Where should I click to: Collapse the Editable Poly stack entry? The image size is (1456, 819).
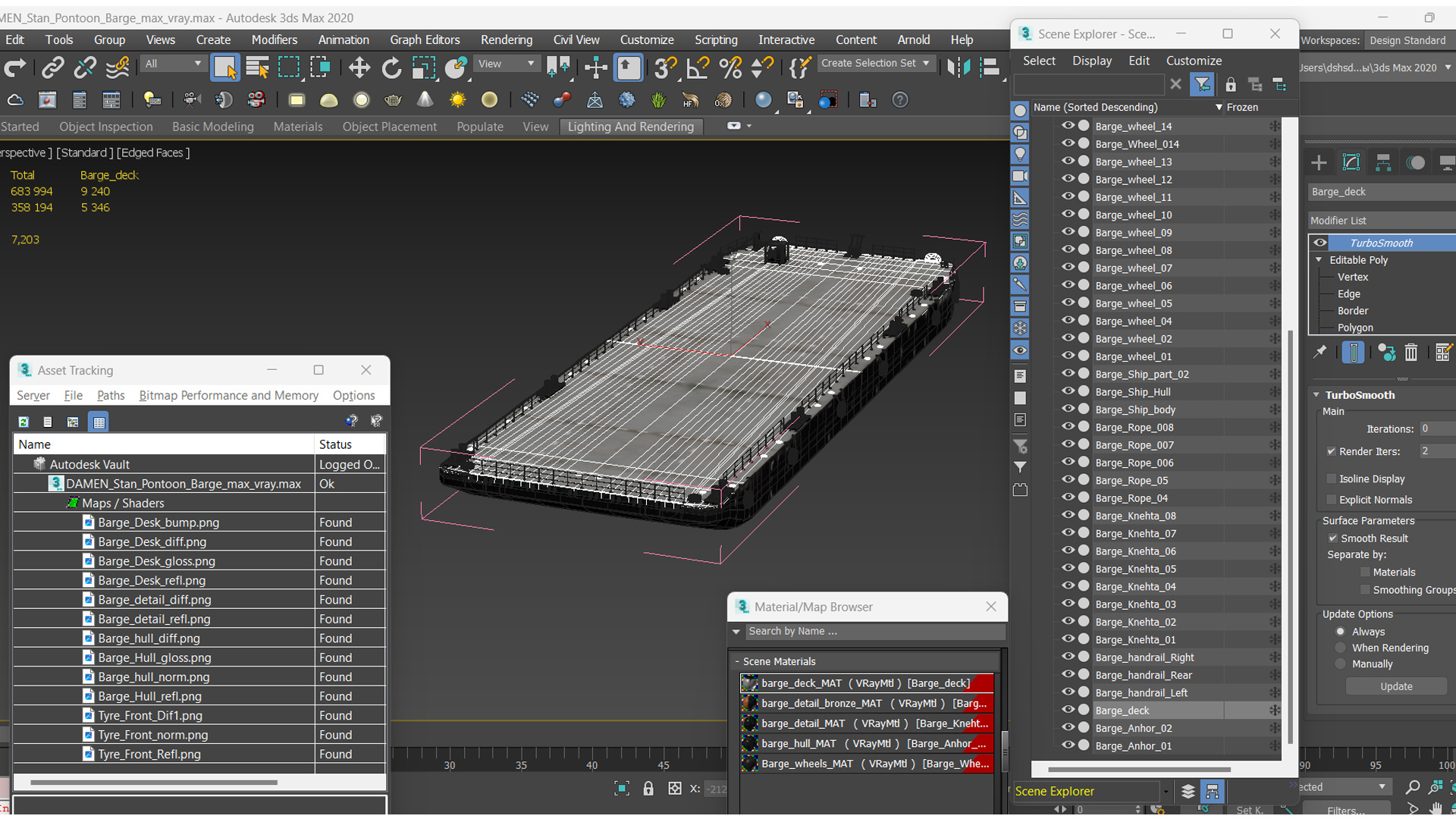(x=1319, y=260)
